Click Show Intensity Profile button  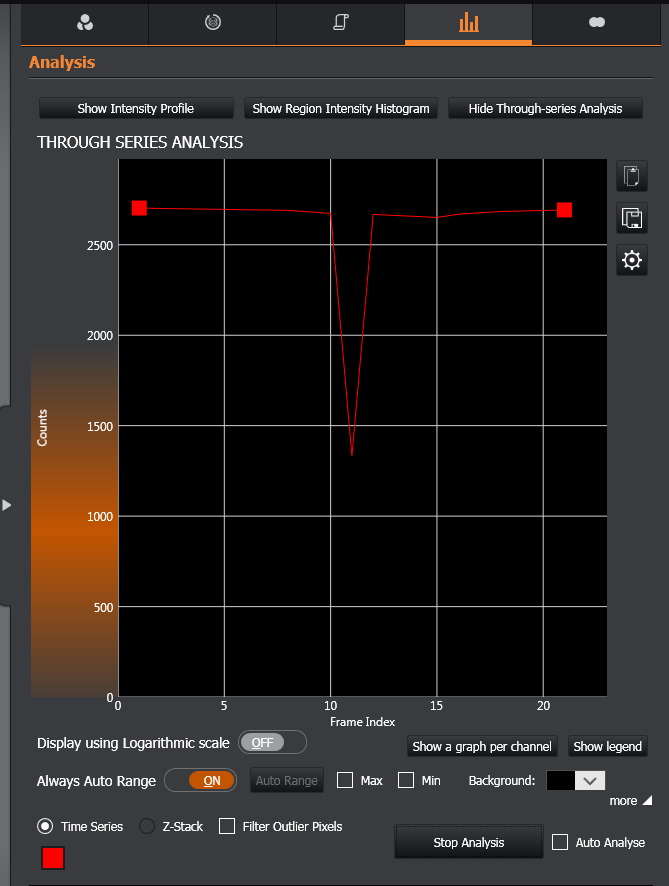tap(136, 108)
